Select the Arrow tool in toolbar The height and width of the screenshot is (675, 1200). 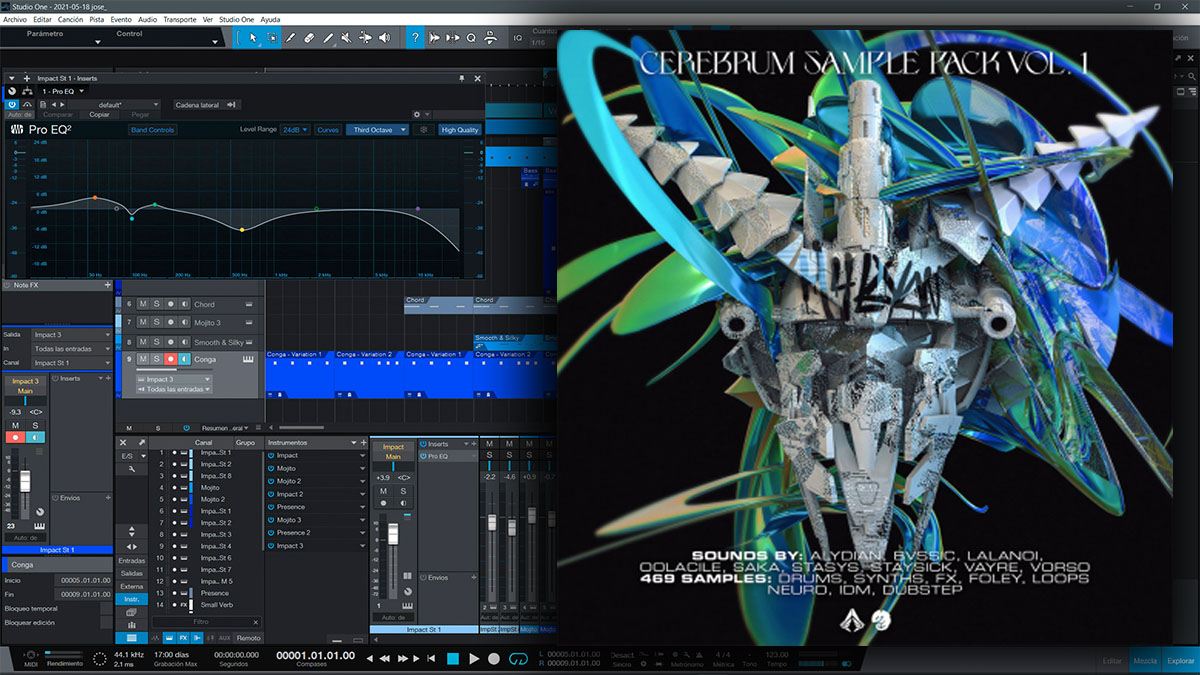point(252,38)
